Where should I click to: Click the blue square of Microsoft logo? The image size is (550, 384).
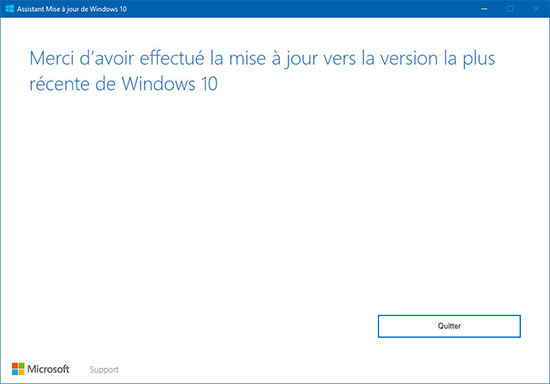(15, 372)
